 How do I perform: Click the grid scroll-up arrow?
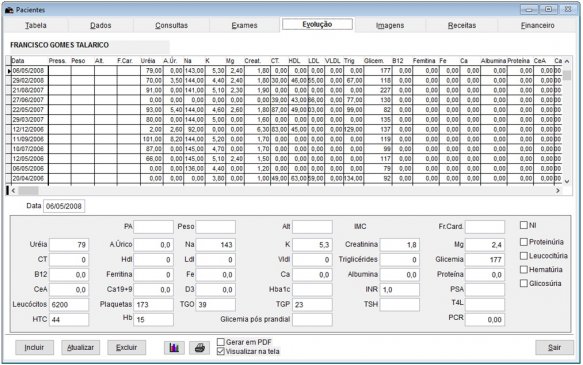click(567, 61)
